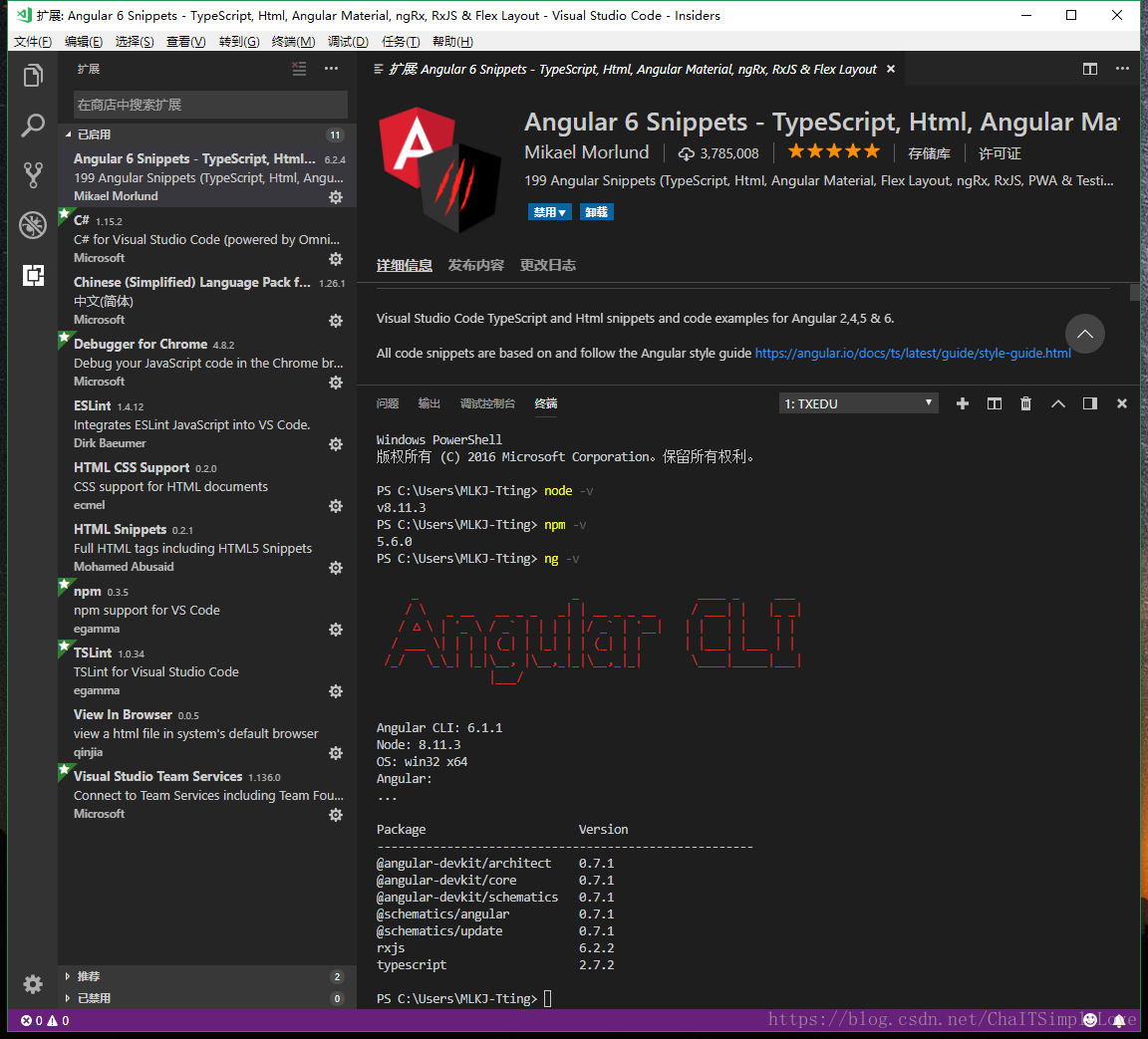Switch to 调试控制台 debug console tab
This screenshot has height=1039, width=1148.
pos(487,403)
